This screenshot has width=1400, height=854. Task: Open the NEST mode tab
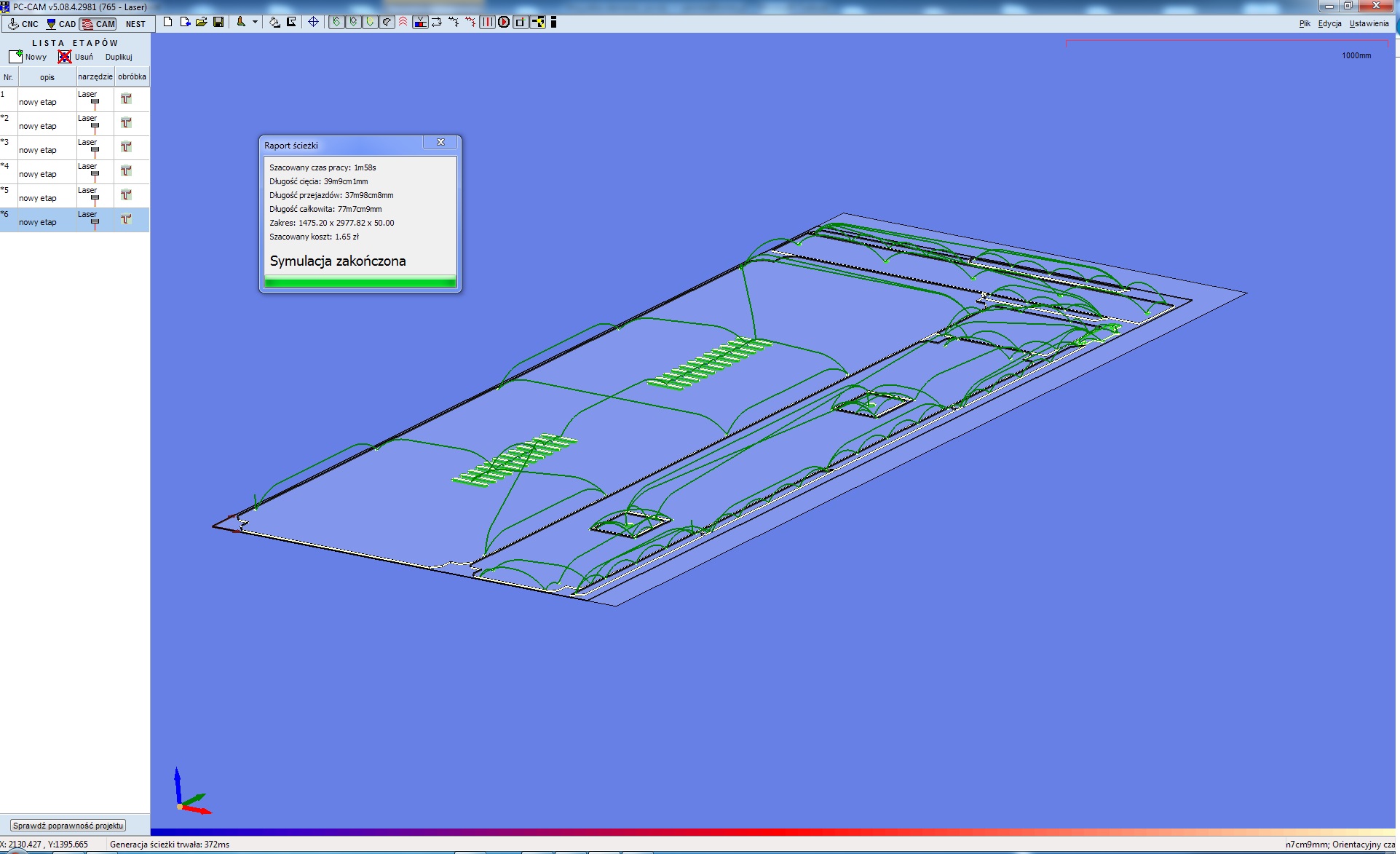pos(135,23)
